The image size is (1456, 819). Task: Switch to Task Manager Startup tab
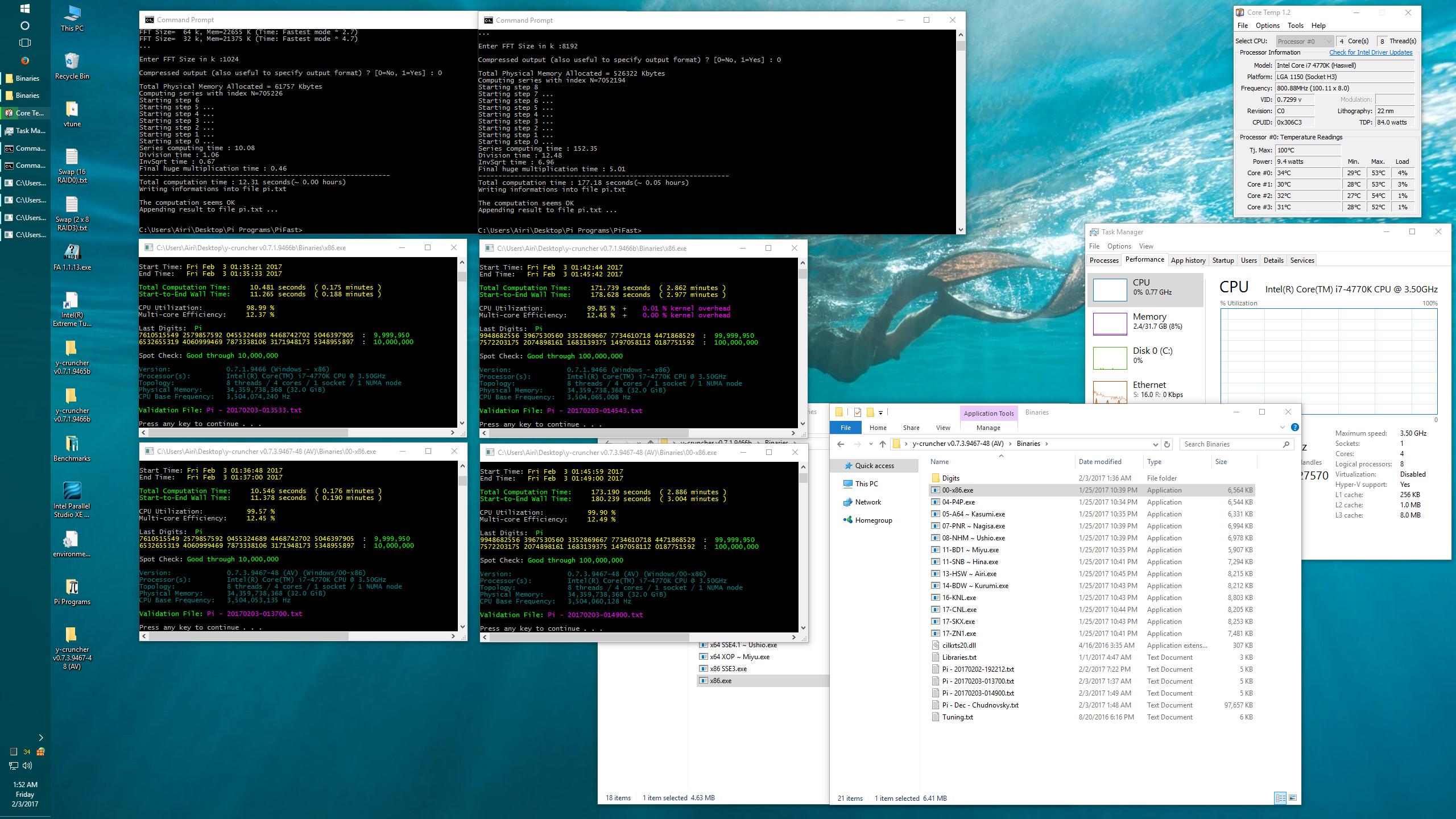click(x=1223, y=260)
